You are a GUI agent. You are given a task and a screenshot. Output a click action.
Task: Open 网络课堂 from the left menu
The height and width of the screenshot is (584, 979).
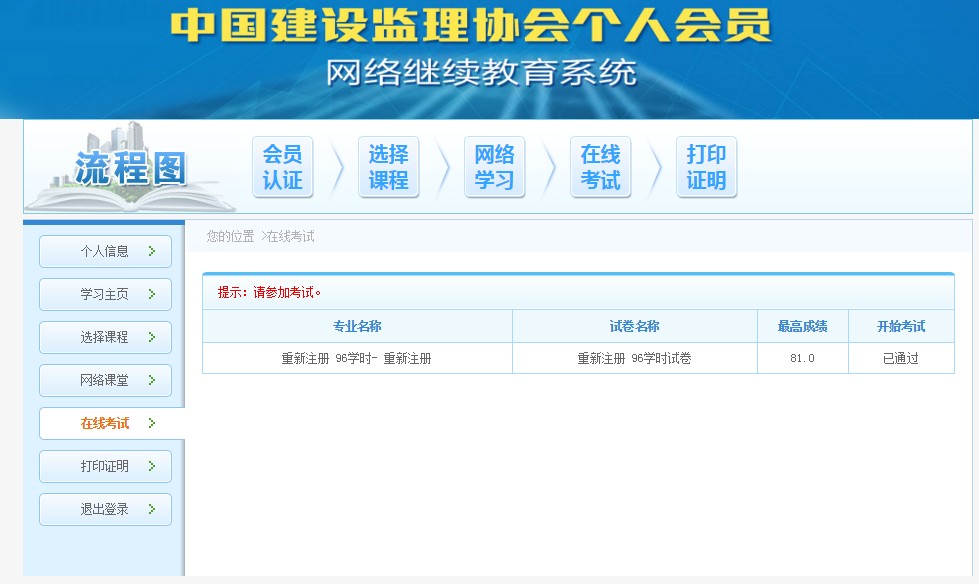(x=105, y=380)
